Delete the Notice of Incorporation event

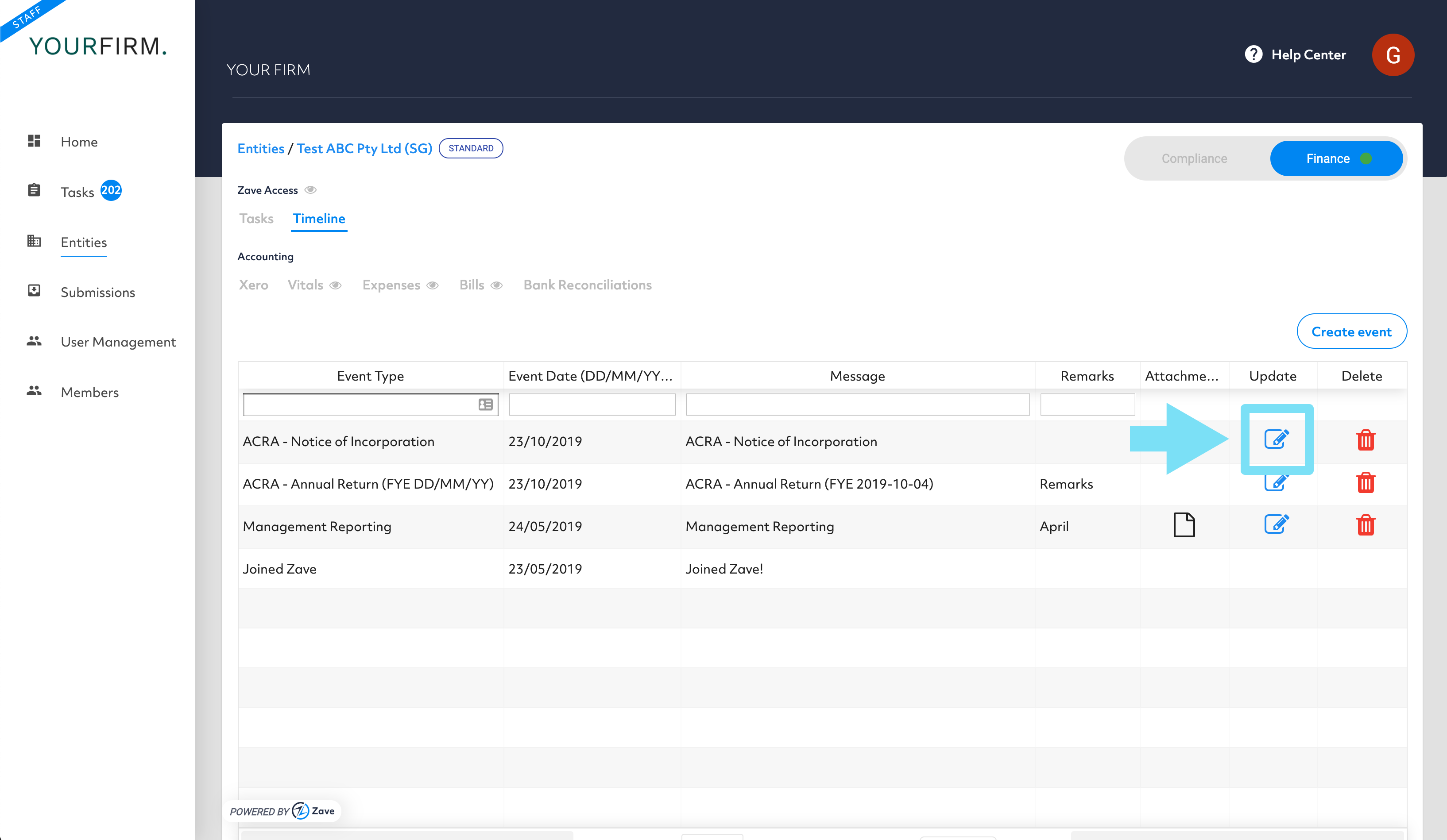[x=1365, y=440]
